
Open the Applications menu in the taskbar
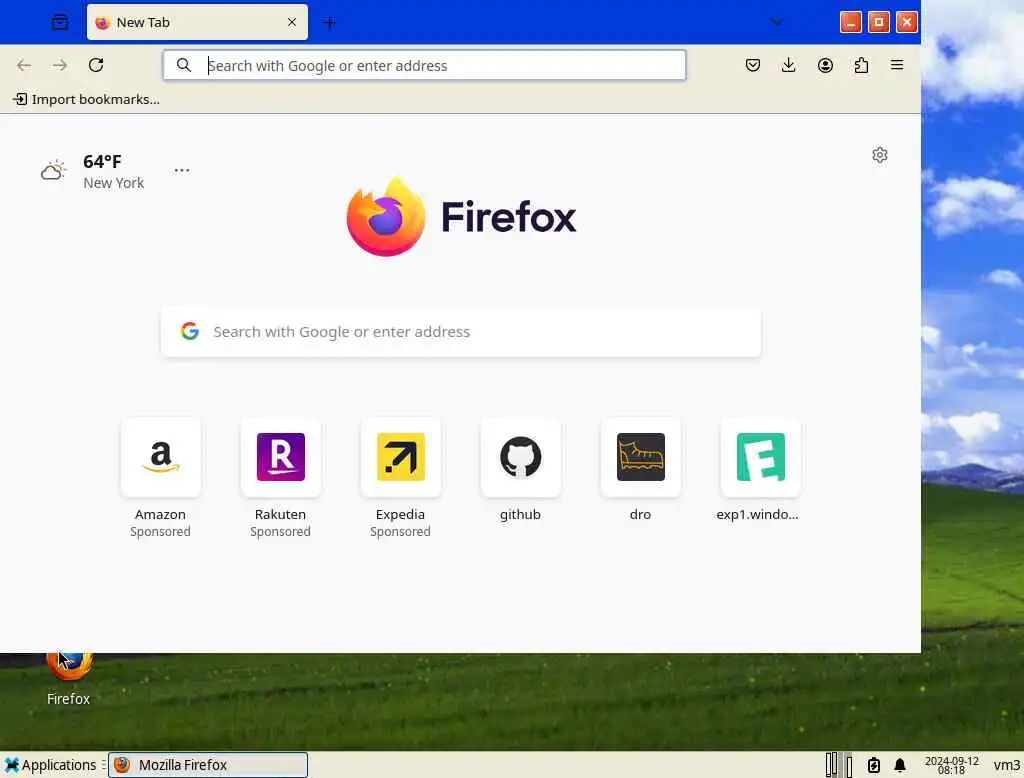coord(50,765)
